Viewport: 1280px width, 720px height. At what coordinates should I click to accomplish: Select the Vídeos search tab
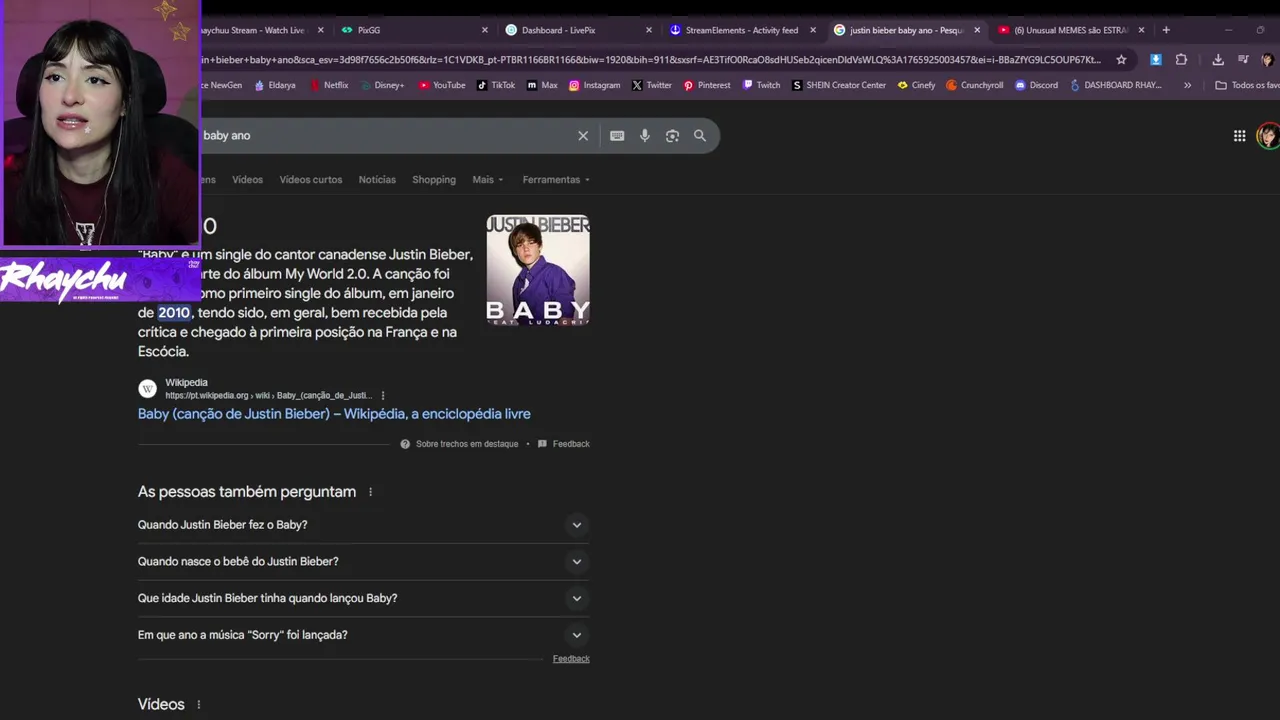click(247, 180)
